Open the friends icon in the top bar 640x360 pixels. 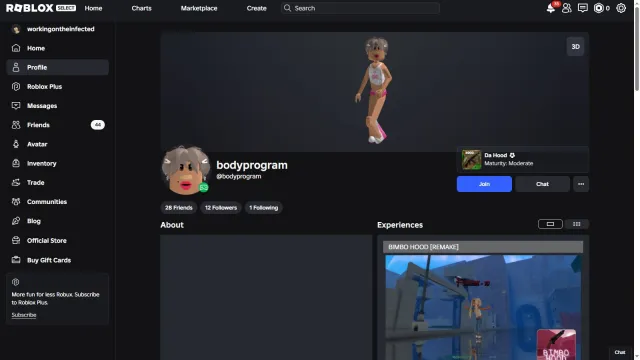(567, 8)
